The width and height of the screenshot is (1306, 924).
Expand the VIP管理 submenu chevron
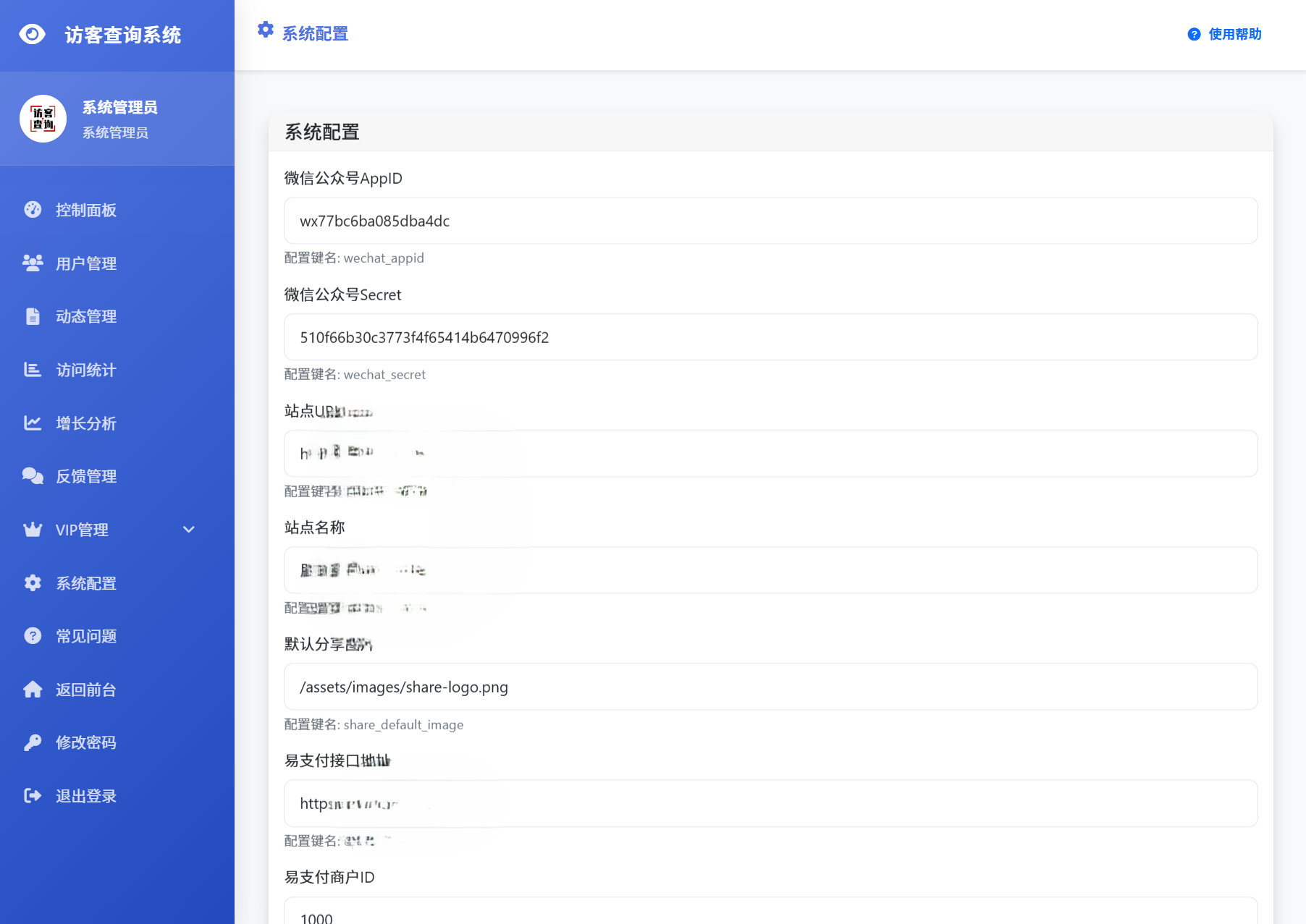189,530
